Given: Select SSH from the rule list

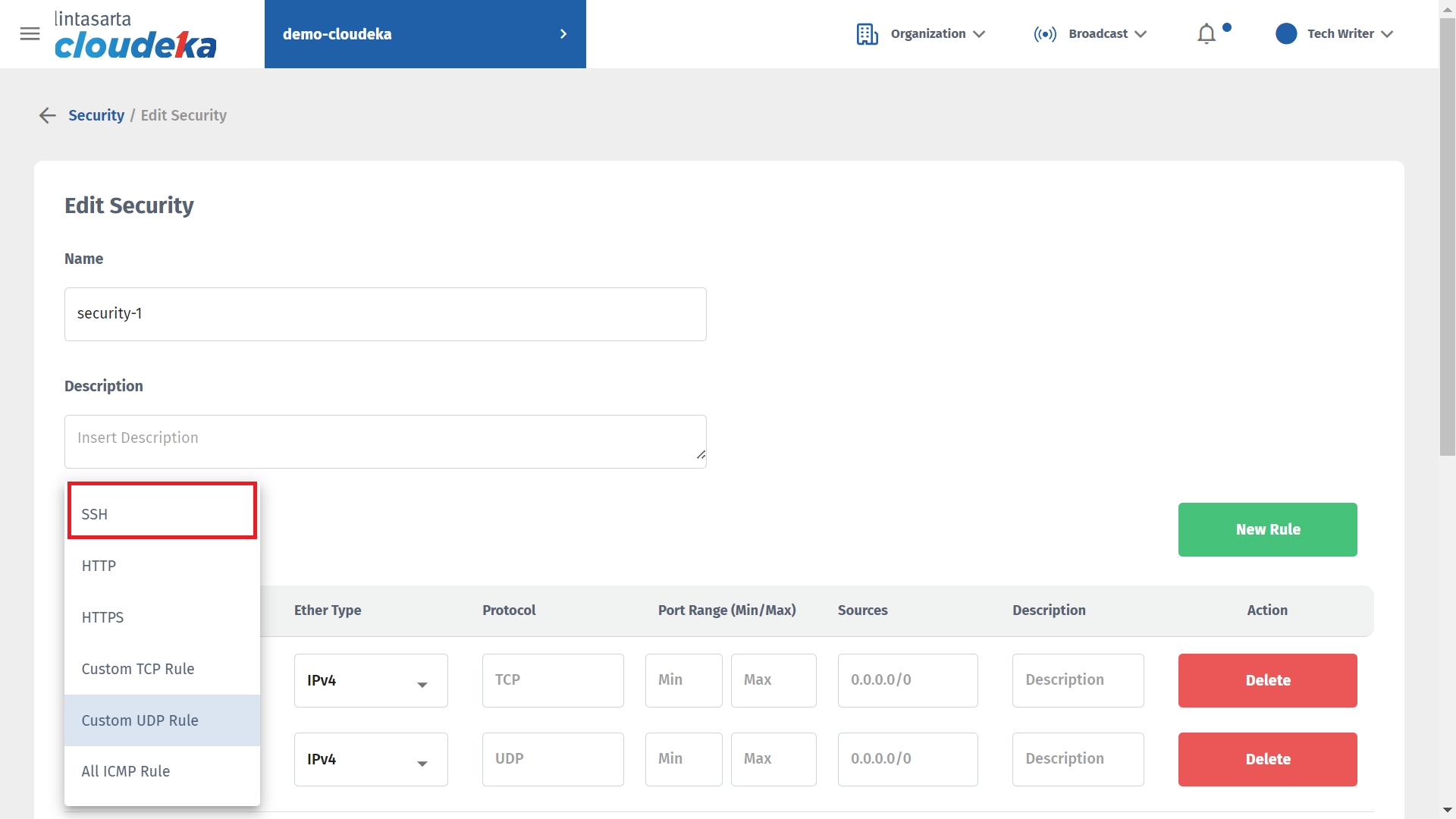Looking at the screenshot, I should (x=162, y=514).
